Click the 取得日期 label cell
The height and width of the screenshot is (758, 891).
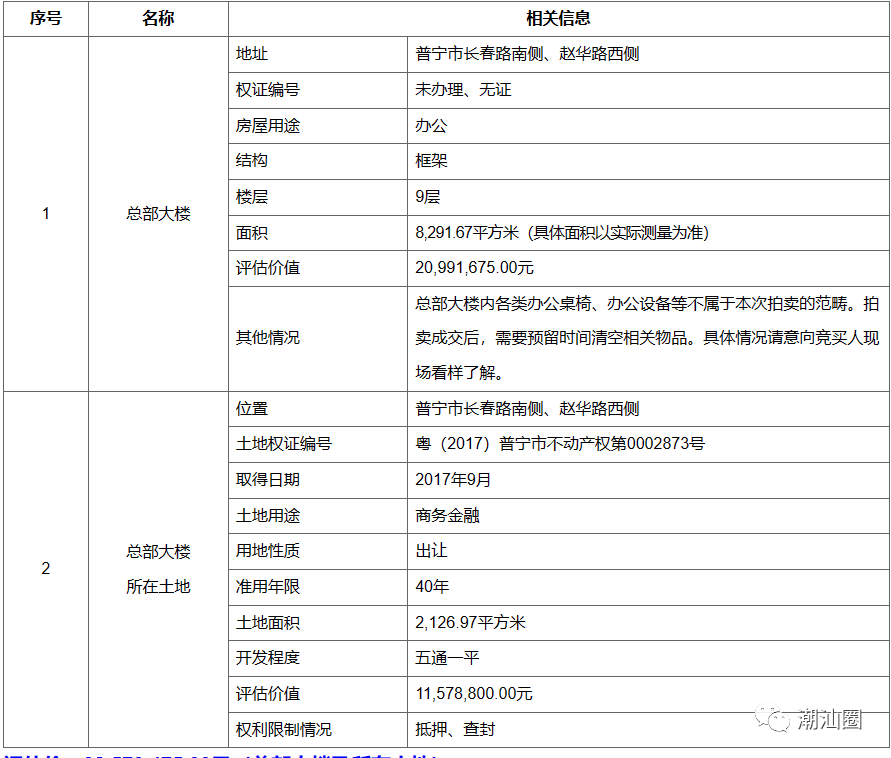pos(318,480)
